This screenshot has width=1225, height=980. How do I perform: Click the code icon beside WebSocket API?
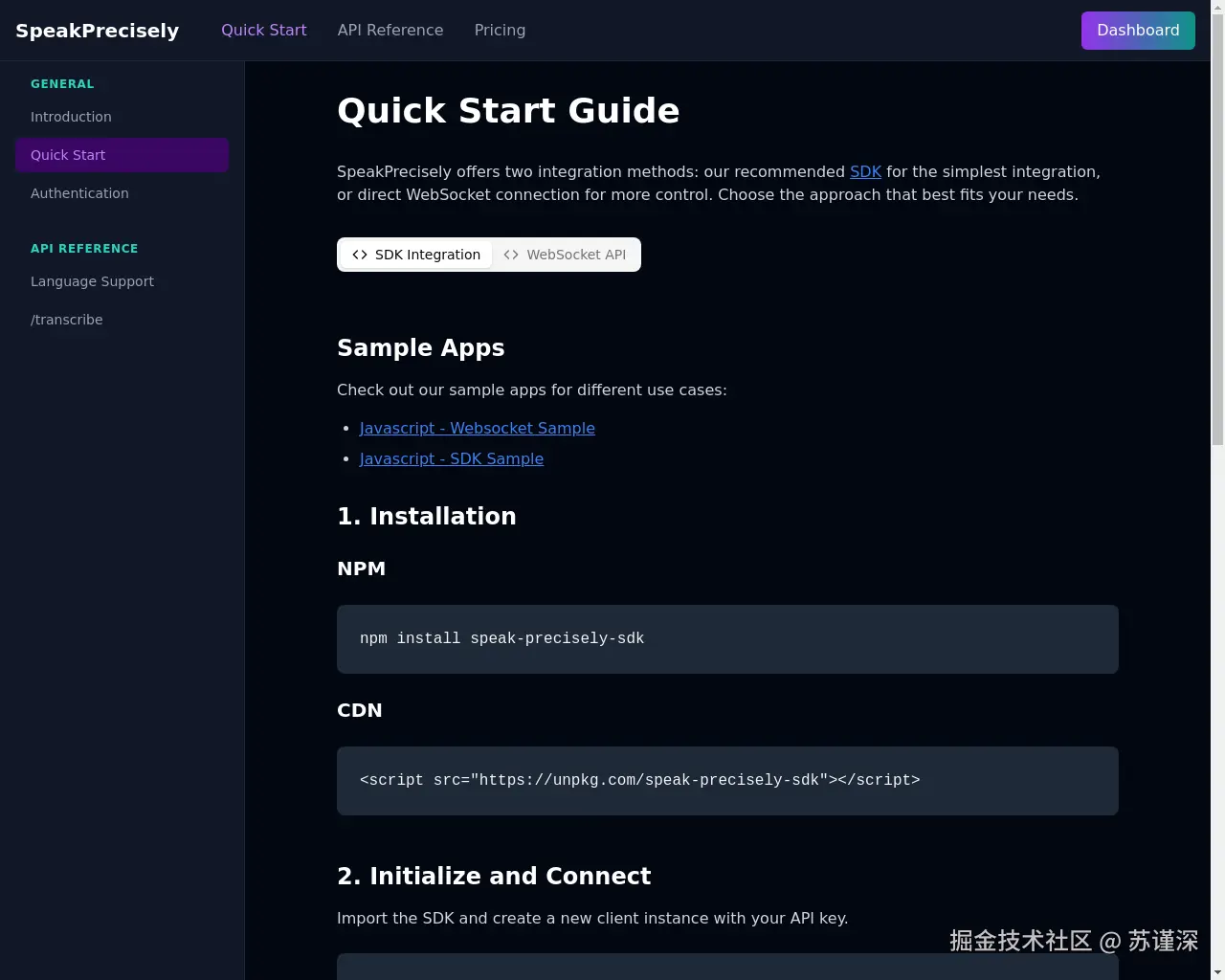(511, 255)
